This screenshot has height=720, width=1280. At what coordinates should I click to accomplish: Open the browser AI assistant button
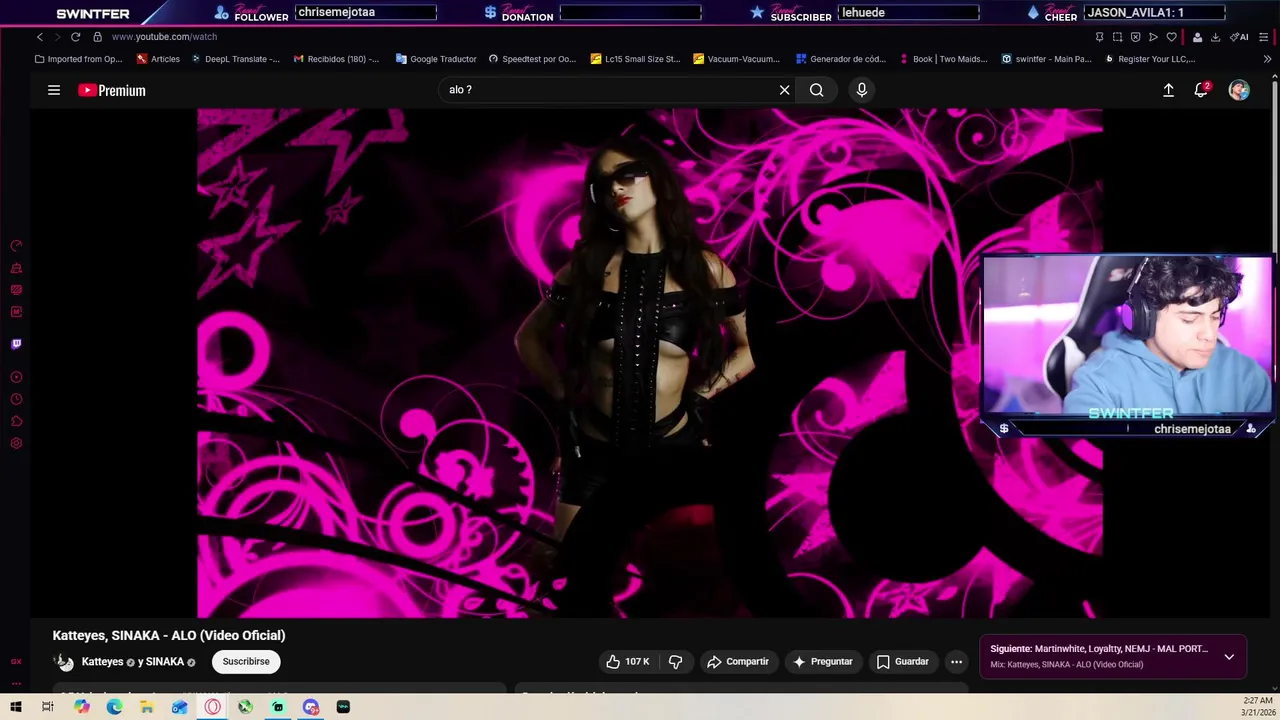click(x=1240, y=37)
